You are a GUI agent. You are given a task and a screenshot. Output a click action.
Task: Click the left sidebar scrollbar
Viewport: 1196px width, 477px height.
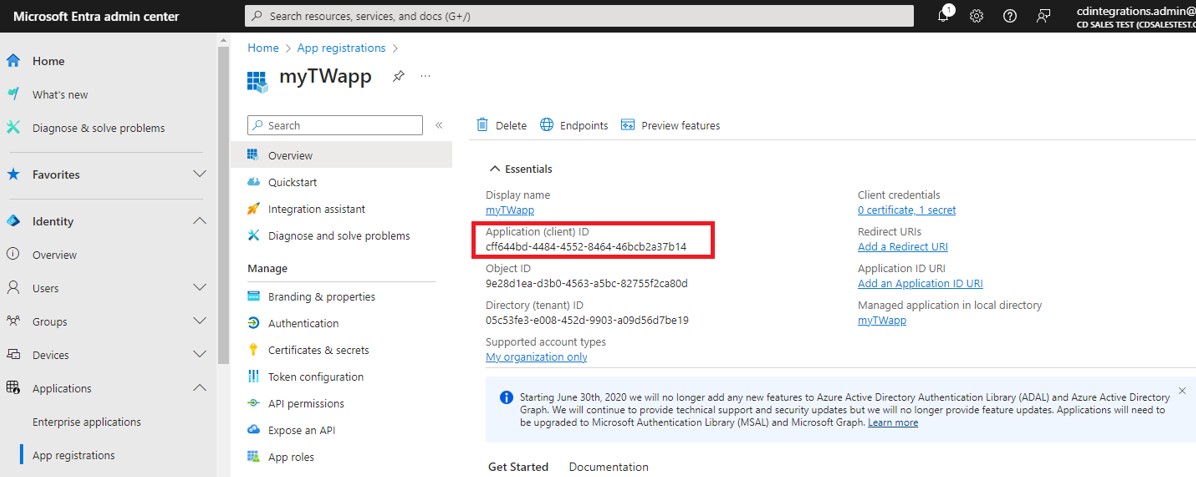point(223,206)
